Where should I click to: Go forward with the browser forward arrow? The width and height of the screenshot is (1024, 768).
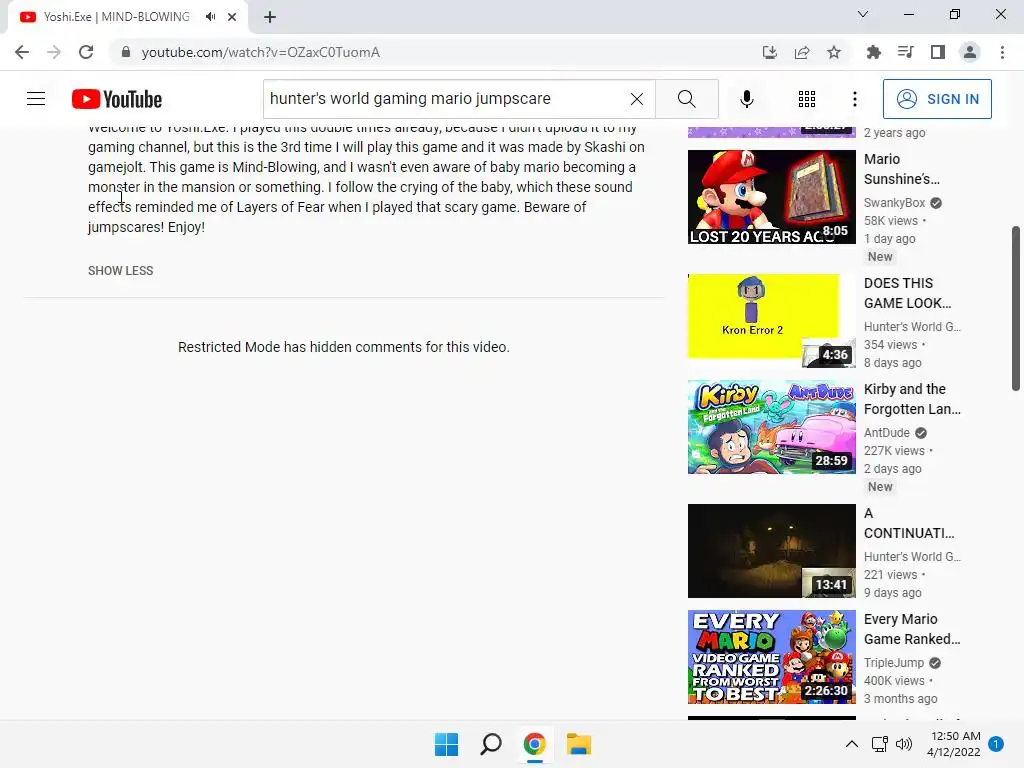click(x=54, y=52)
